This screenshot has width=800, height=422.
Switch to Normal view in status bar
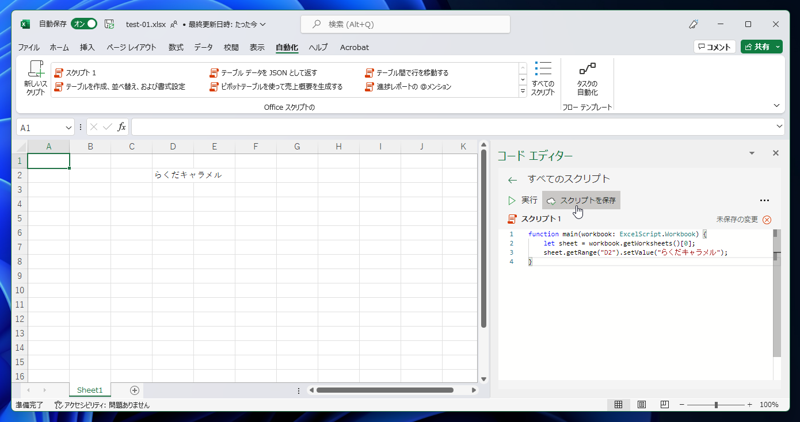click(x=618, y=405)
